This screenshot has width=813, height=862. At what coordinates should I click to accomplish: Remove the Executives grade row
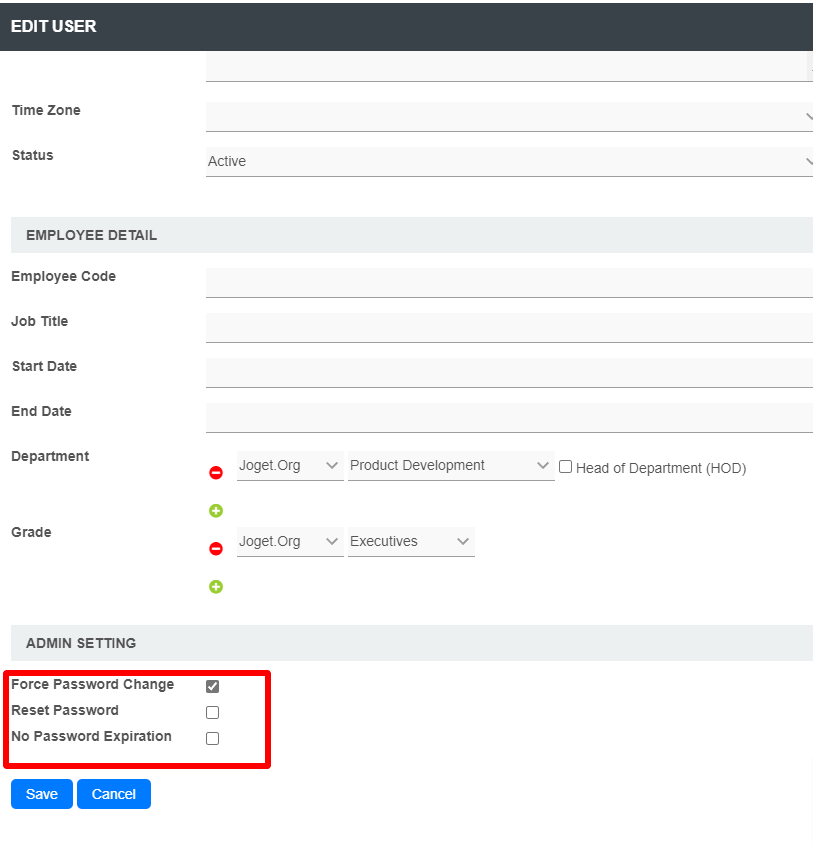point(215,548)
